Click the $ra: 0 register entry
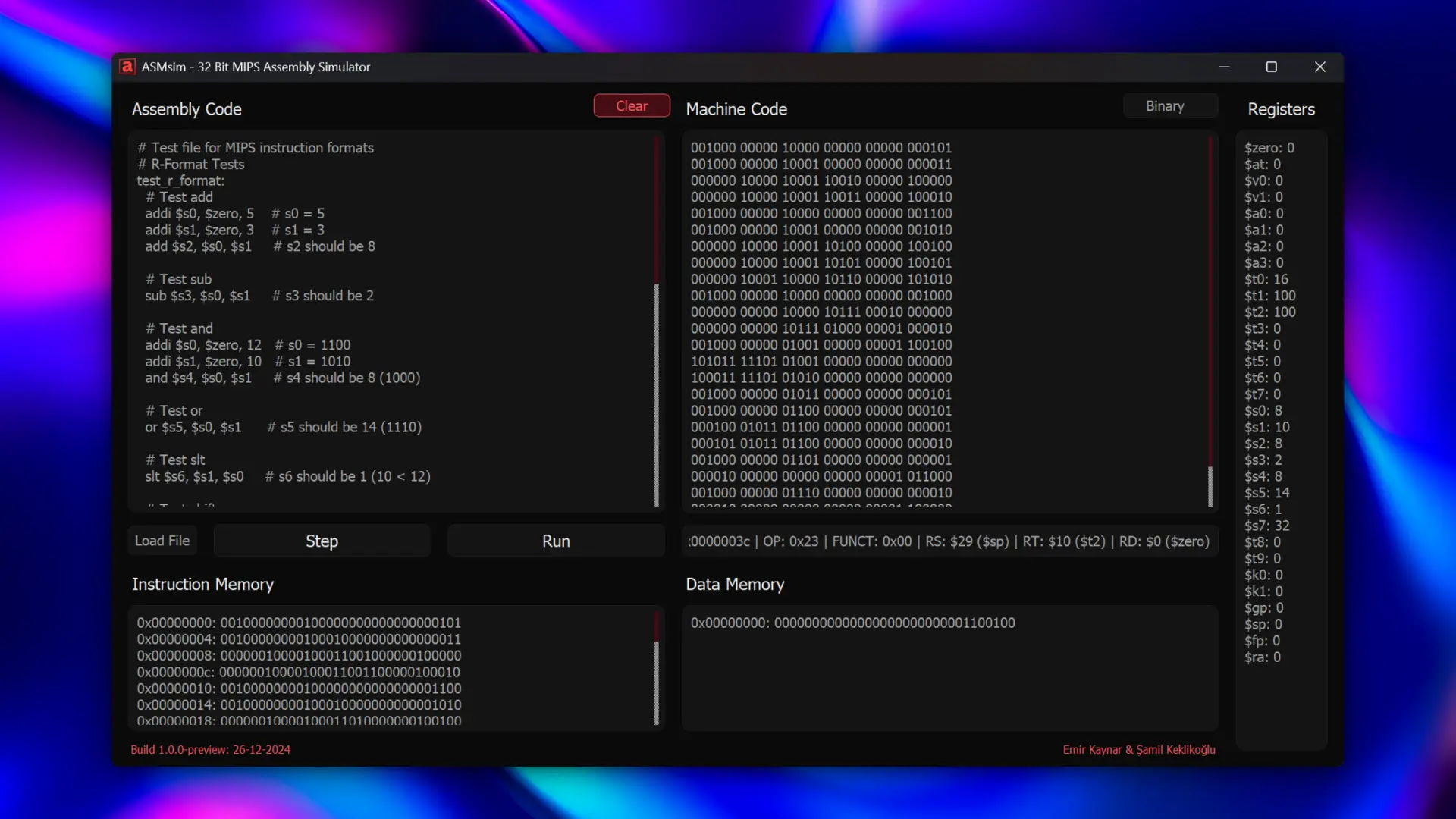This screenshot has width=1456, height=819. click(1263, 657)
